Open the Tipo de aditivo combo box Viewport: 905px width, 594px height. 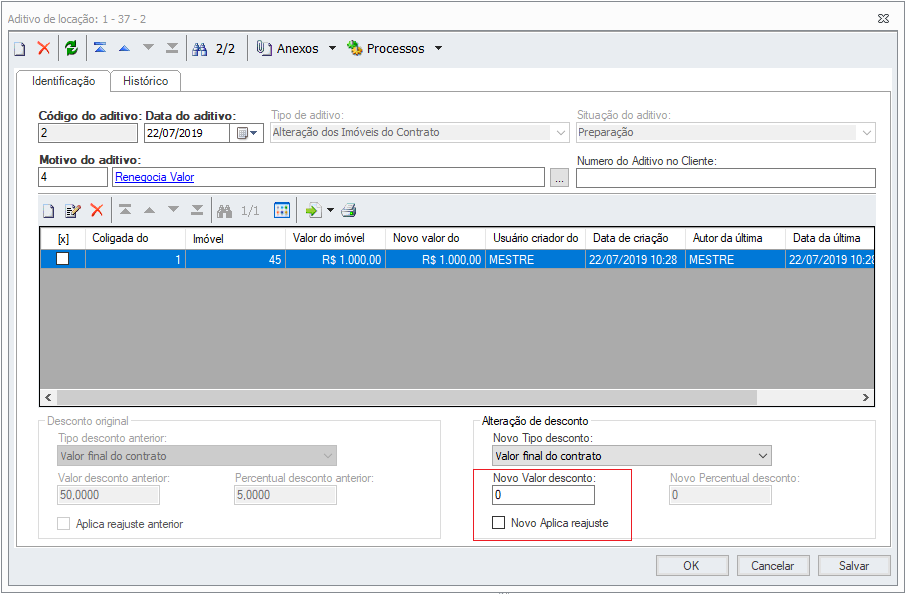(x=420, y=133)
